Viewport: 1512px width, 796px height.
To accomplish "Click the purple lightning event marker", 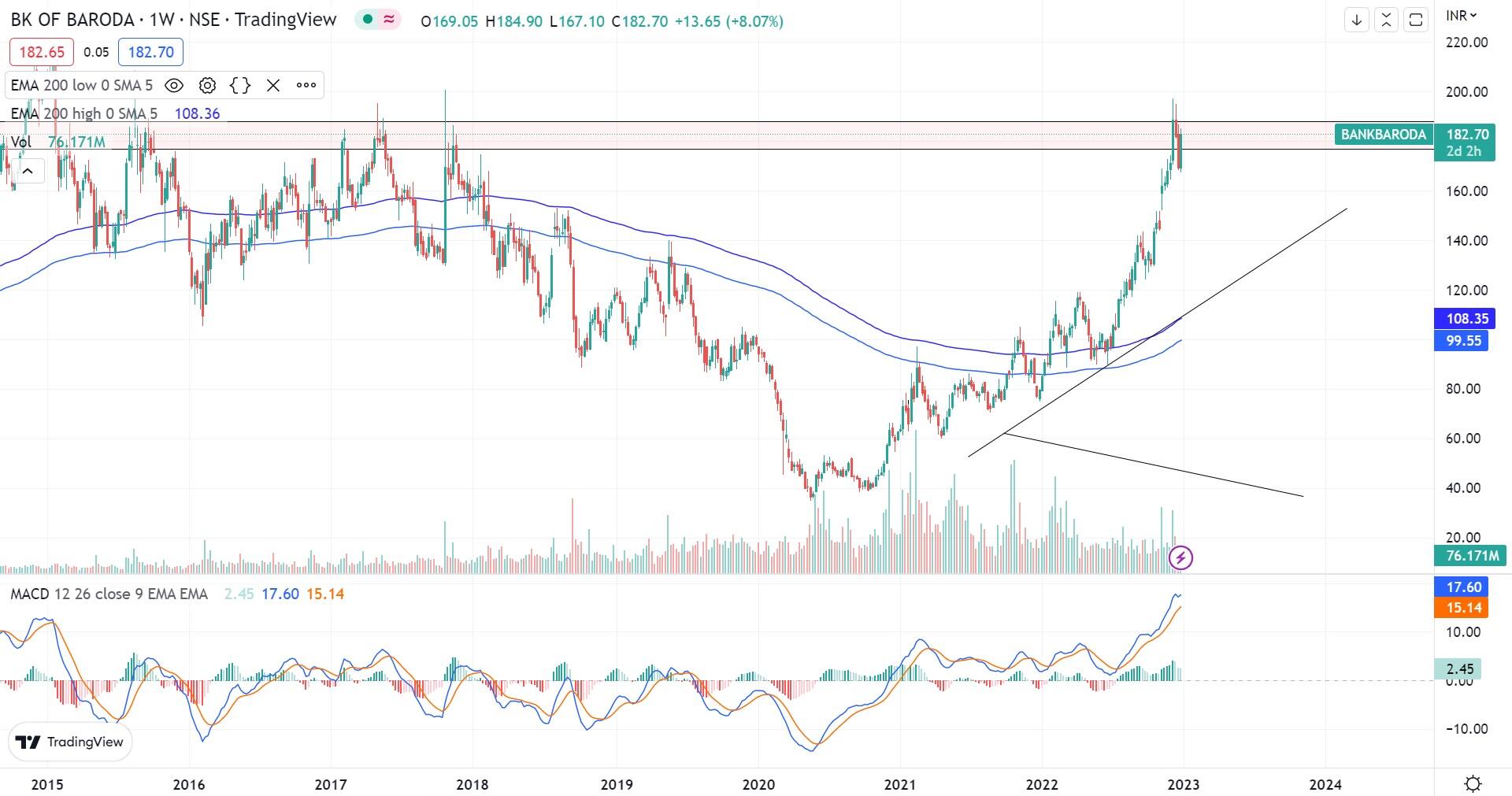I will [x=1180, y=558].
